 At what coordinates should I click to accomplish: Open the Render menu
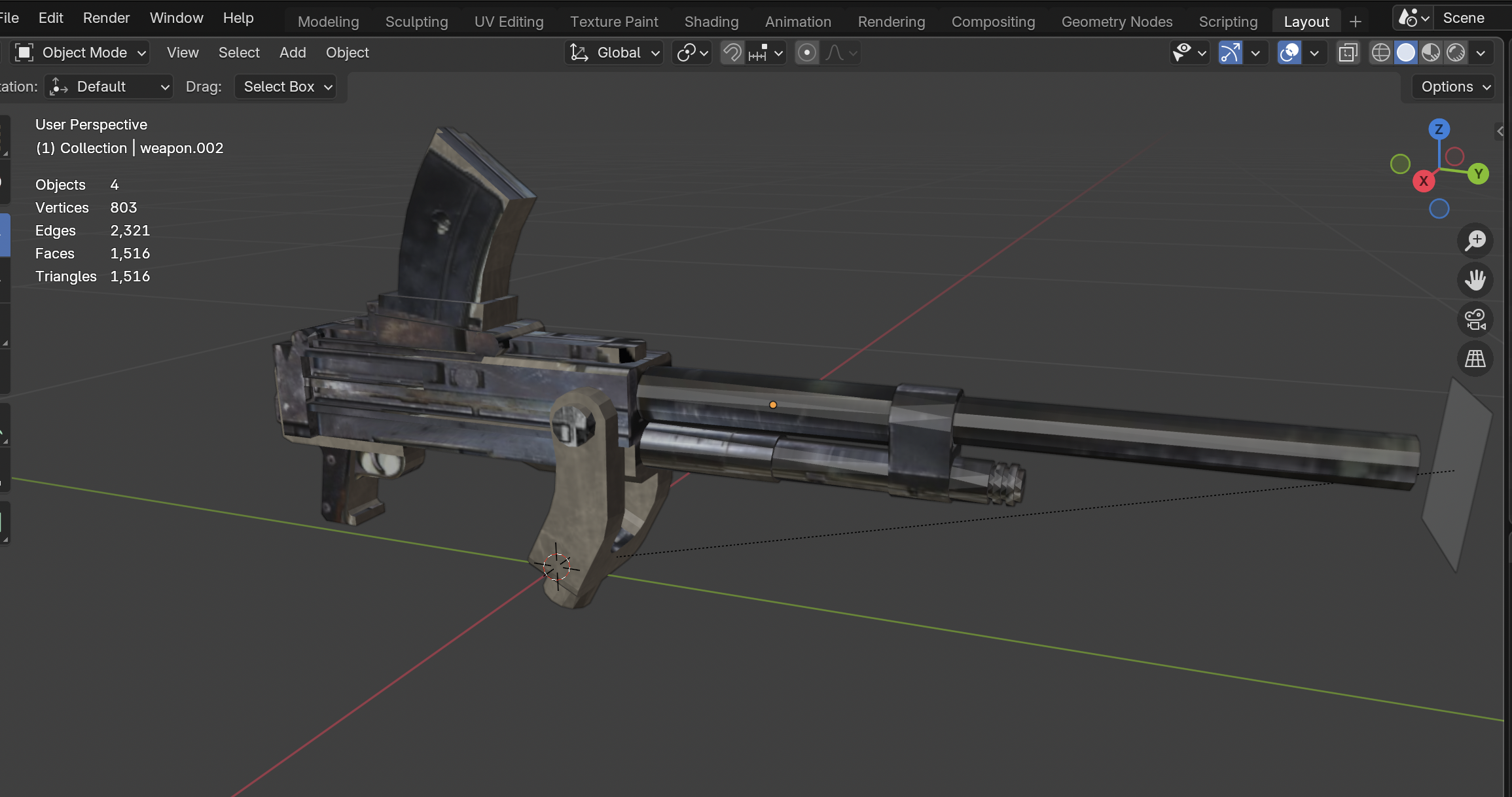coord(106,18)
